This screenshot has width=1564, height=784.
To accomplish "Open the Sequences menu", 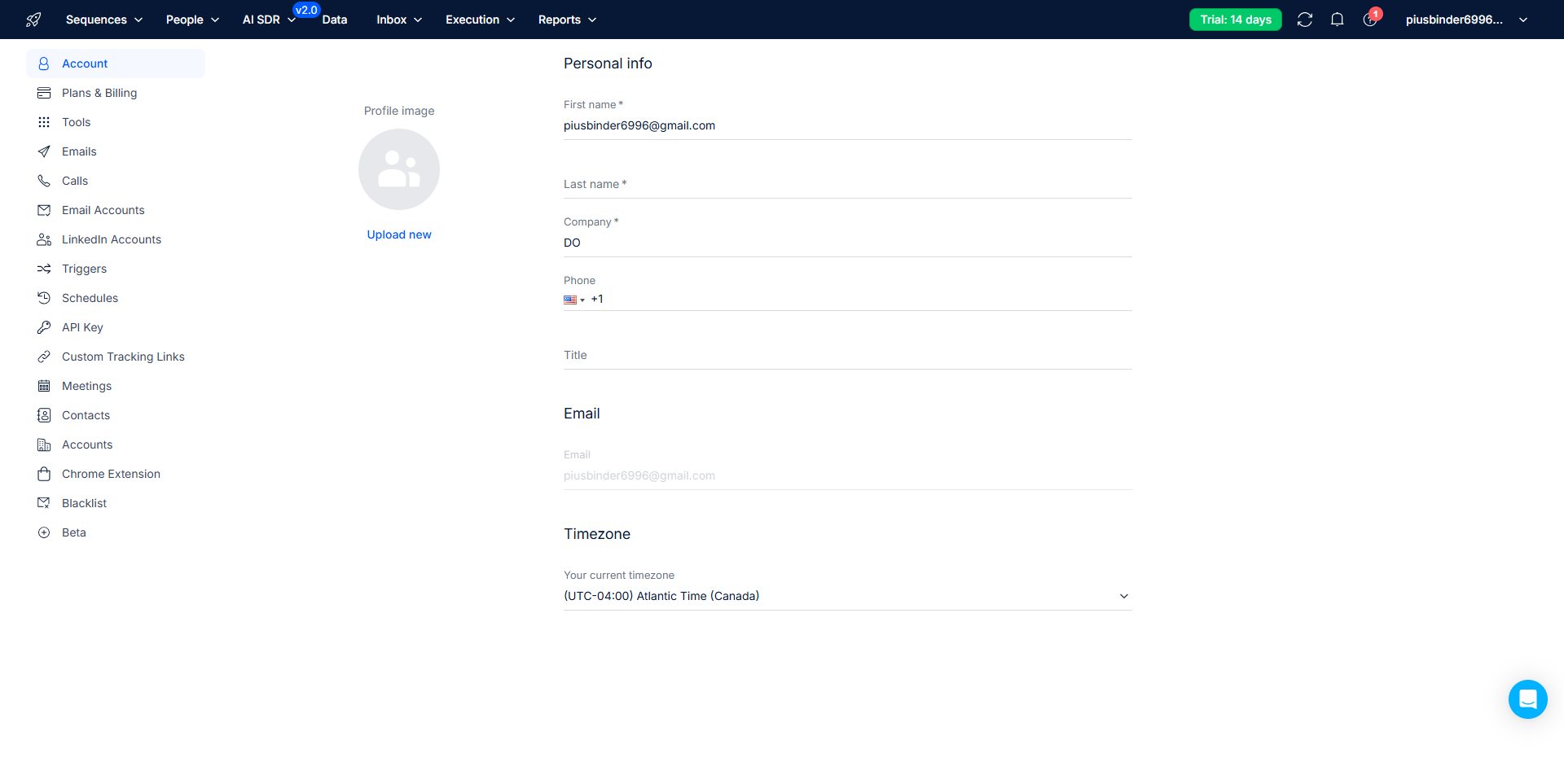I will 103,20.
